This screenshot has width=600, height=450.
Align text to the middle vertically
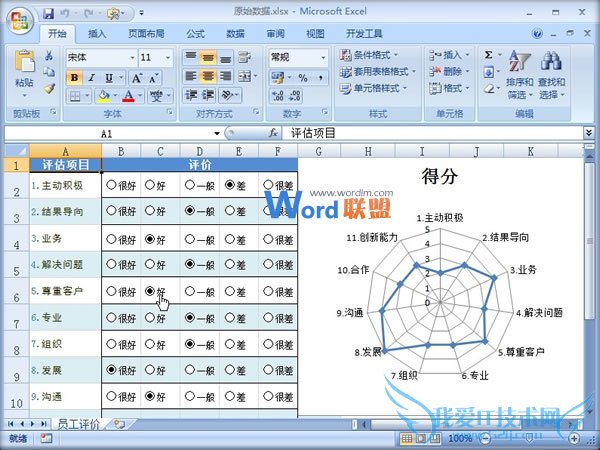(x=208, y=57)
